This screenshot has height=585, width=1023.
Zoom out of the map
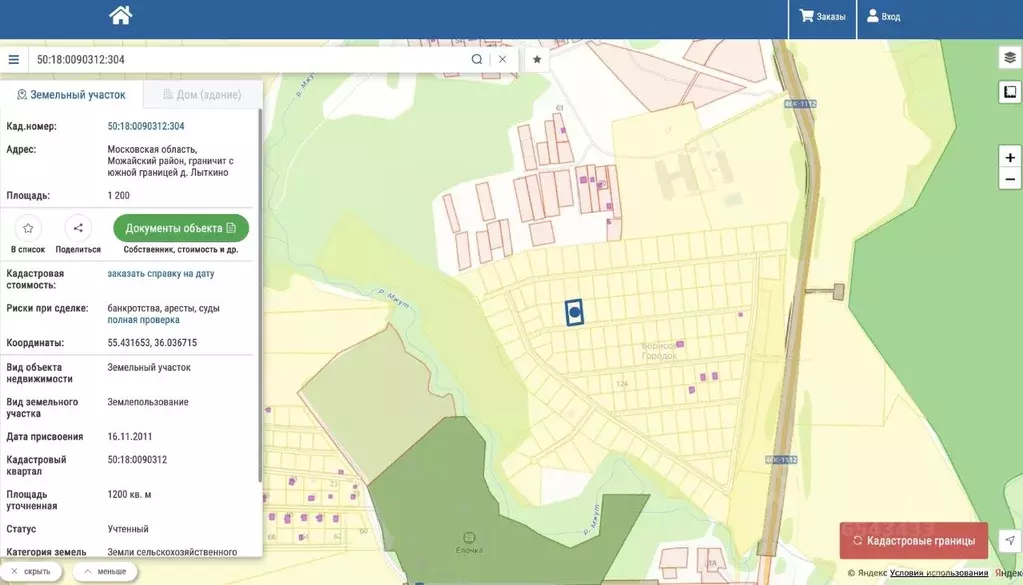1009,179
